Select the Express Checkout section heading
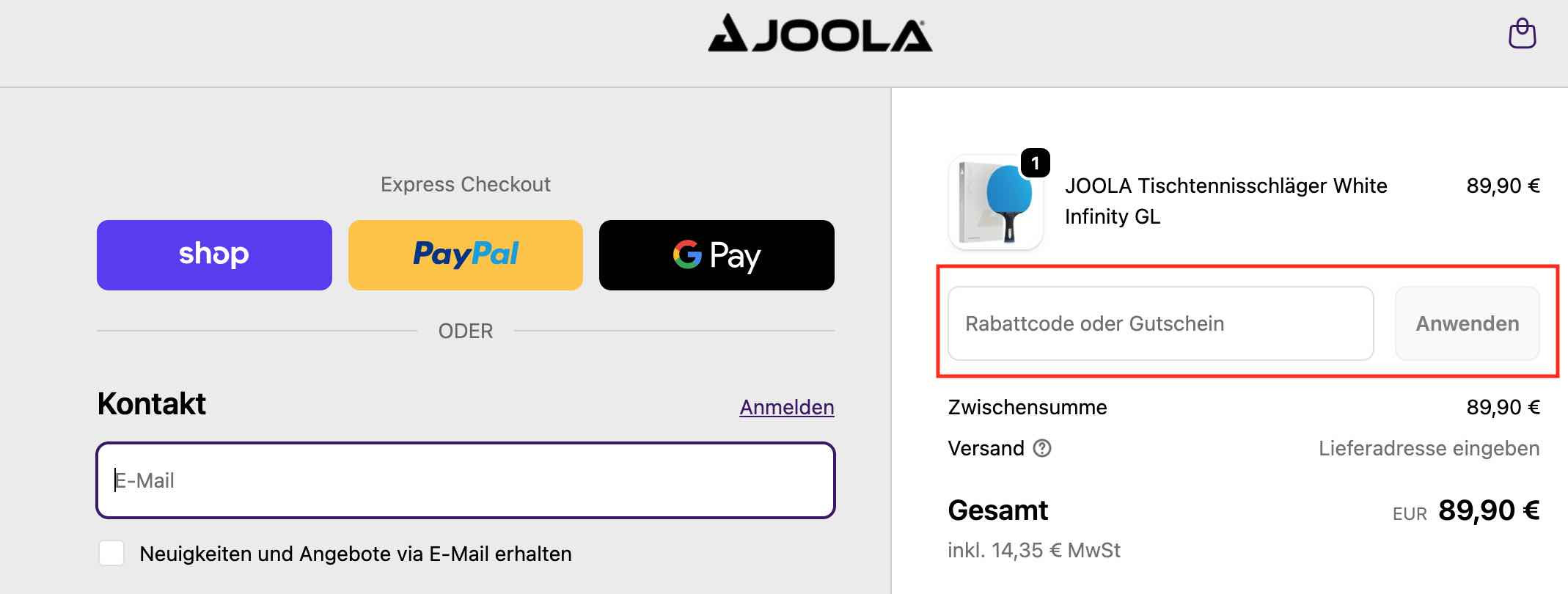This screenshot has height=594, width=1568. click(465, 184)
